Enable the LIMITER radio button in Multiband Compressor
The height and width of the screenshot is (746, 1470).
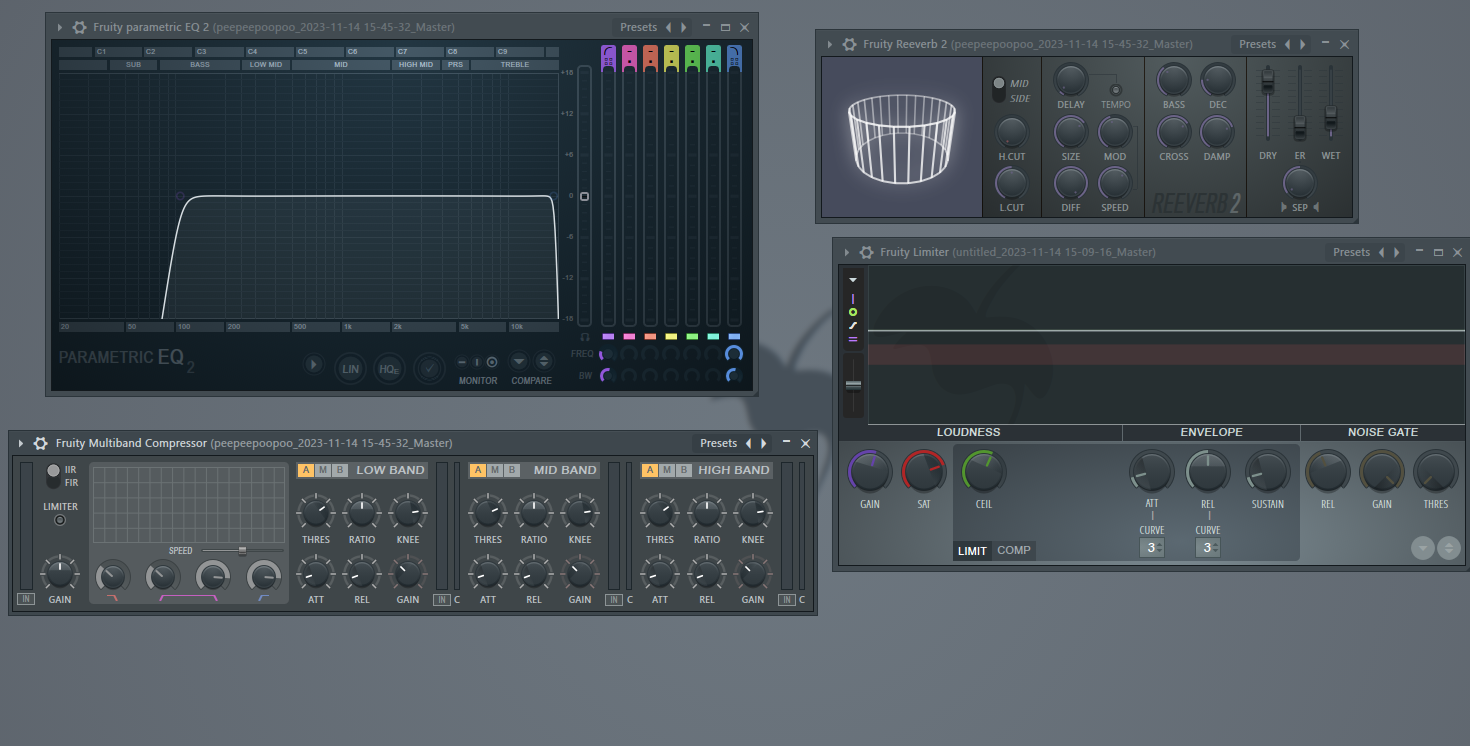point(60,520)
